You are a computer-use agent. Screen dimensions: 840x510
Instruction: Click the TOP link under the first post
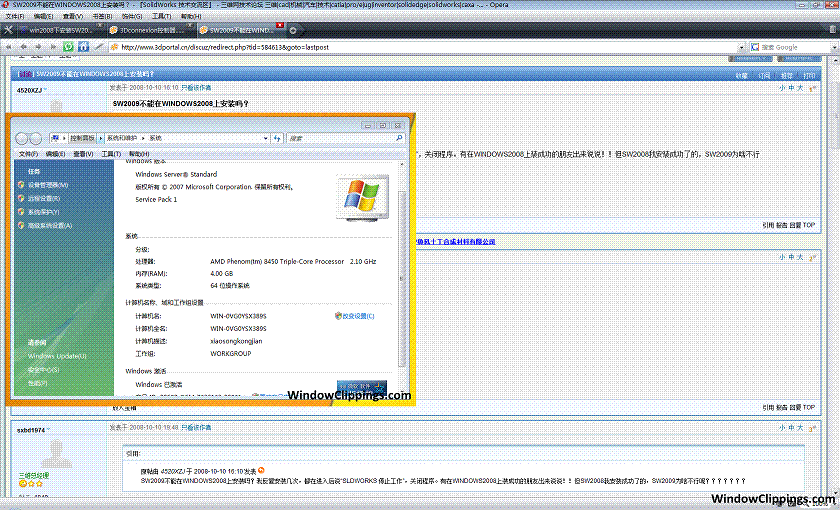(x=809, y=225)
